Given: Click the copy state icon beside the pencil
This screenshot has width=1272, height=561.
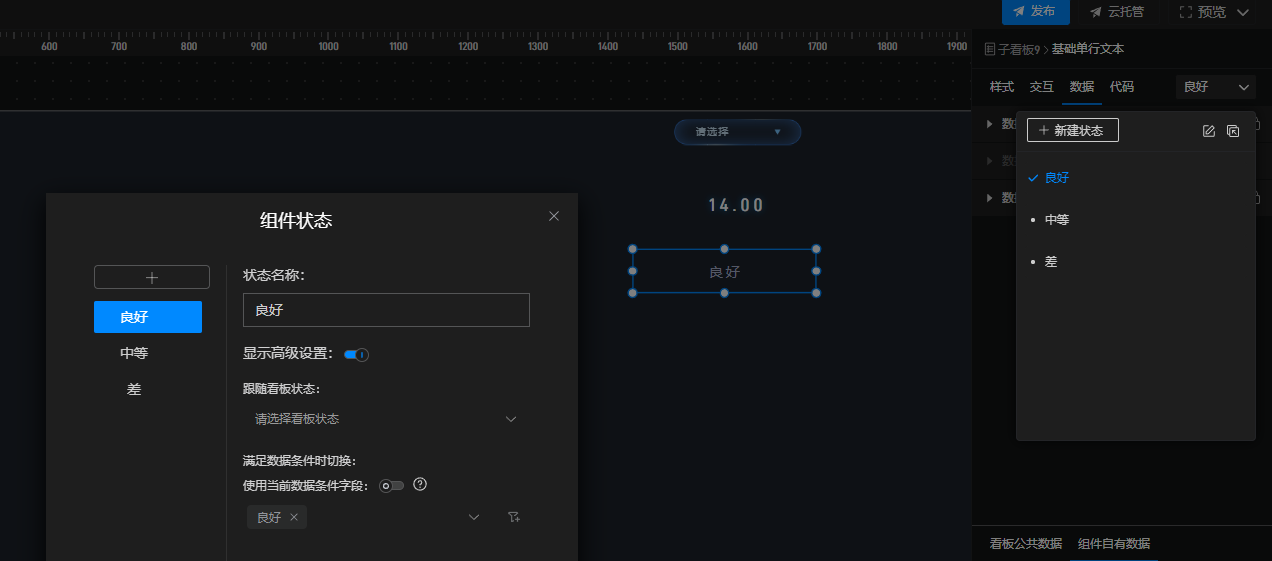Looking at the screenshot, I should click(x=1233, y=131).
